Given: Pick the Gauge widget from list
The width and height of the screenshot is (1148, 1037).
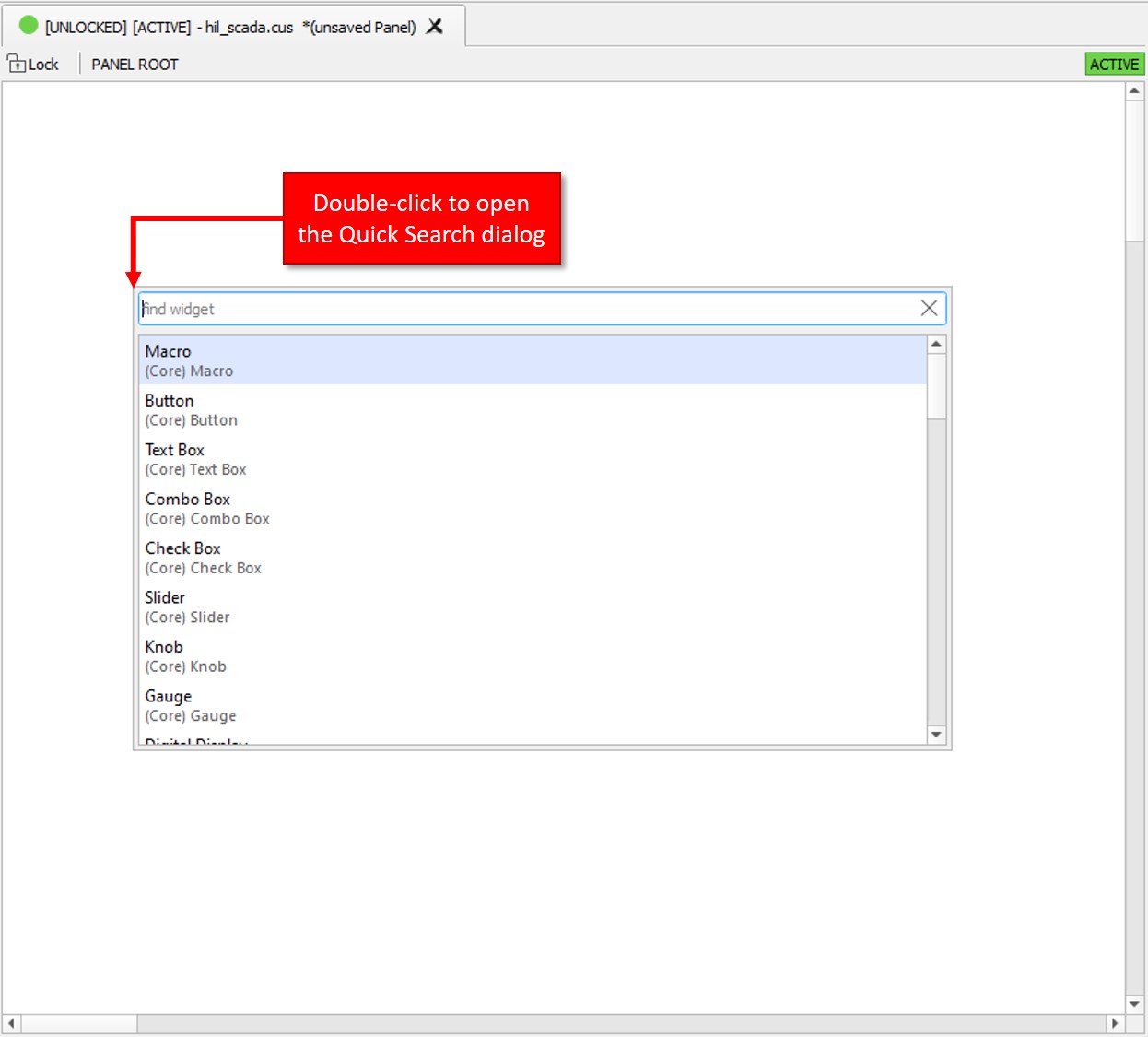Looking at the screenshot, I should coord(533,706).
